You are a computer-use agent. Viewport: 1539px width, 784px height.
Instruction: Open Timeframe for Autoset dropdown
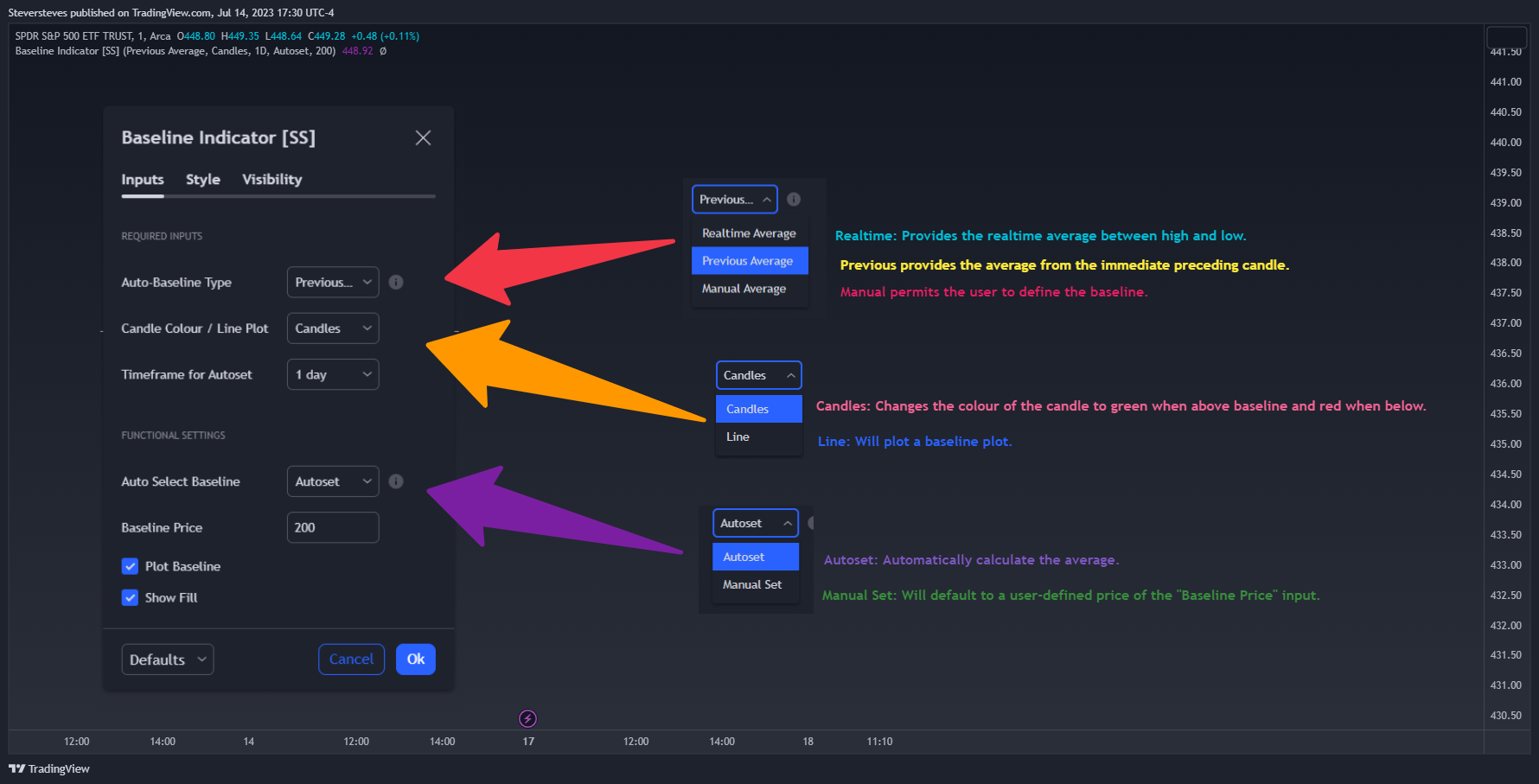coord(333,374)
